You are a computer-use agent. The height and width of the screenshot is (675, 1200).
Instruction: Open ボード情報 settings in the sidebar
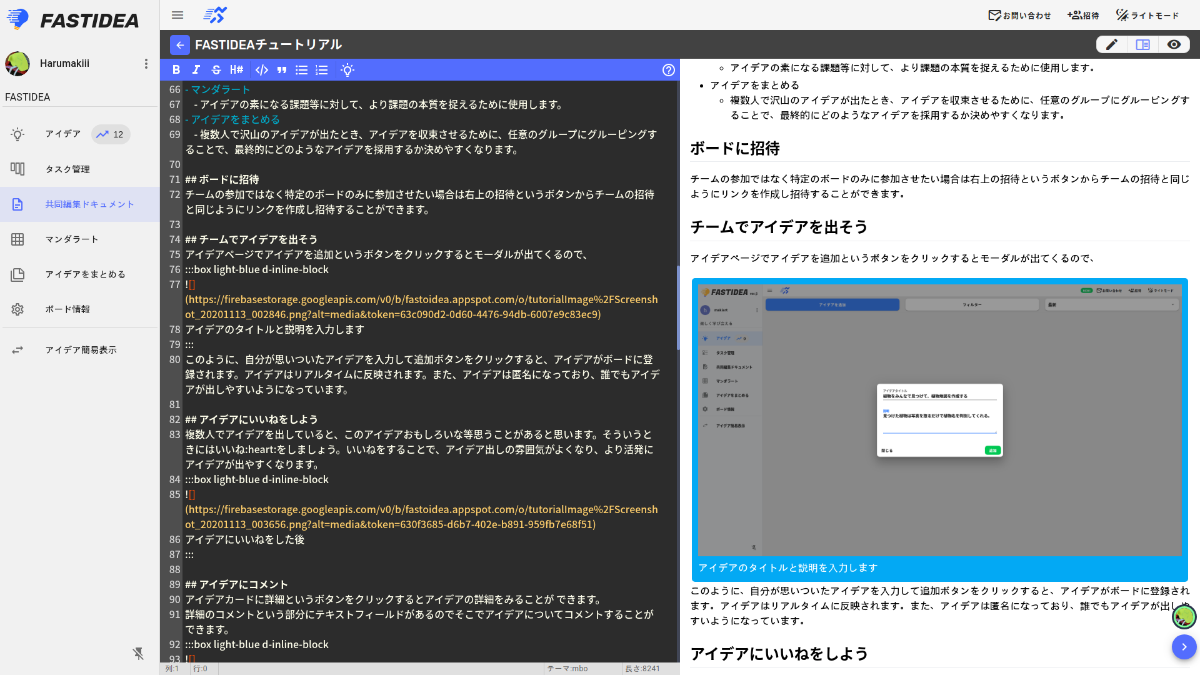coord(80,309)
